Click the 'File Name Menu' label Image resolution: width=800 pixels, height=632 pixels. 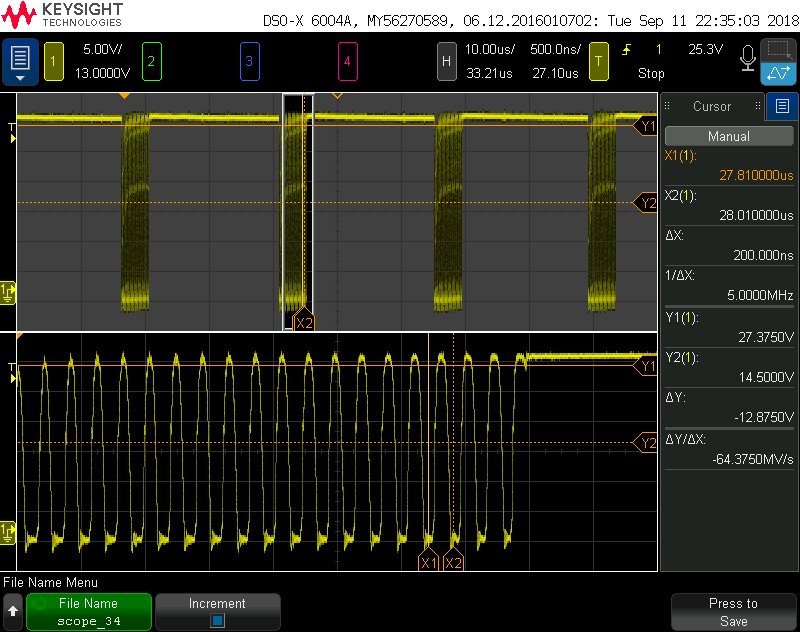tap(51, 583)
